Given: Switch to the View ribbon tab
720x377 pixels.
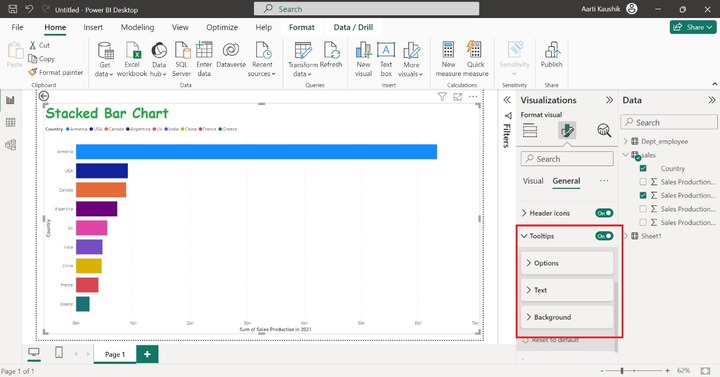Looking at the screenshot, I should [180, 27].
